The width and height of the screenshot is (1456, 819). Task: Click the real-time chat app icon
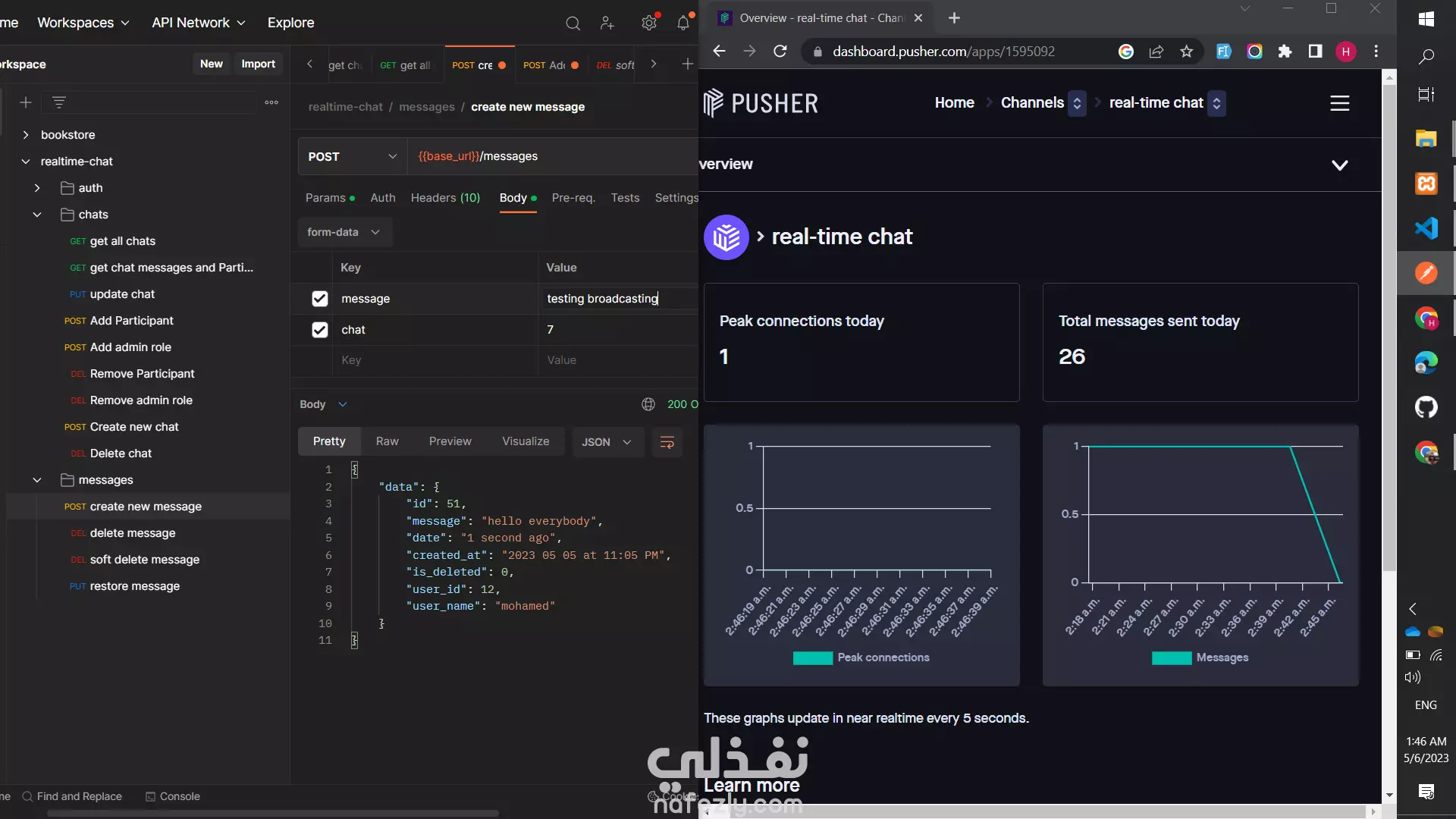coord(726,237)
